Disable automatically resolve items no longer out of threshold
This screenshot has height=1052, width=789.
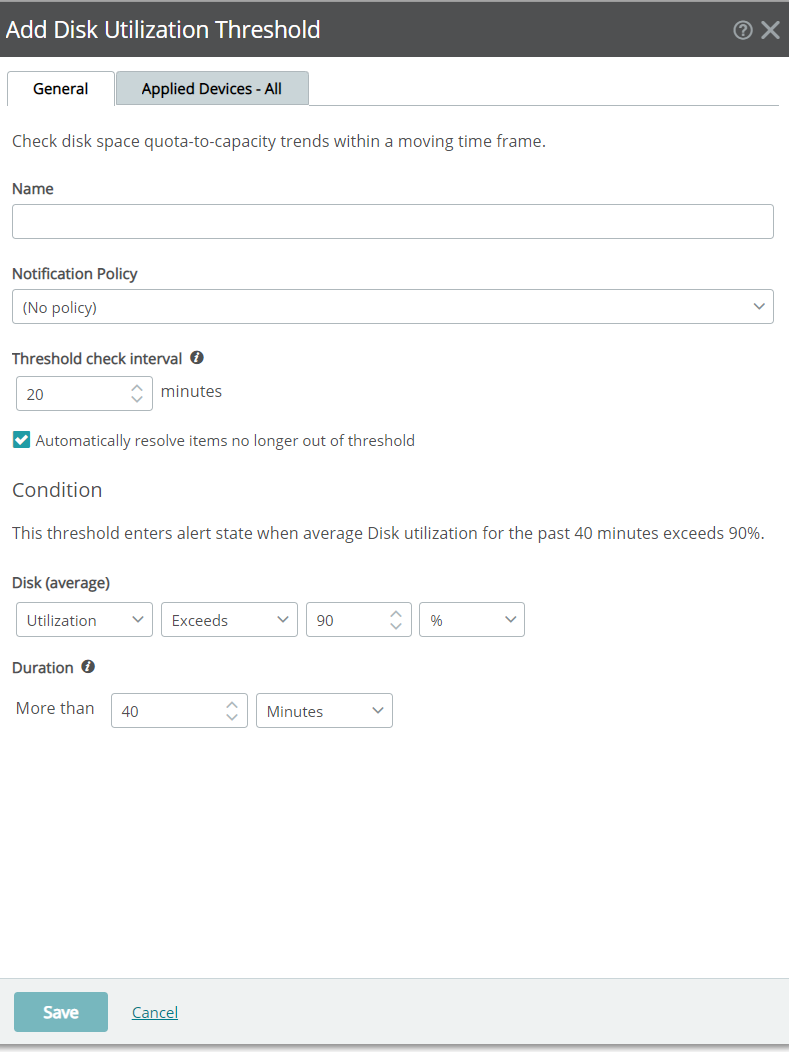point(20,440)
